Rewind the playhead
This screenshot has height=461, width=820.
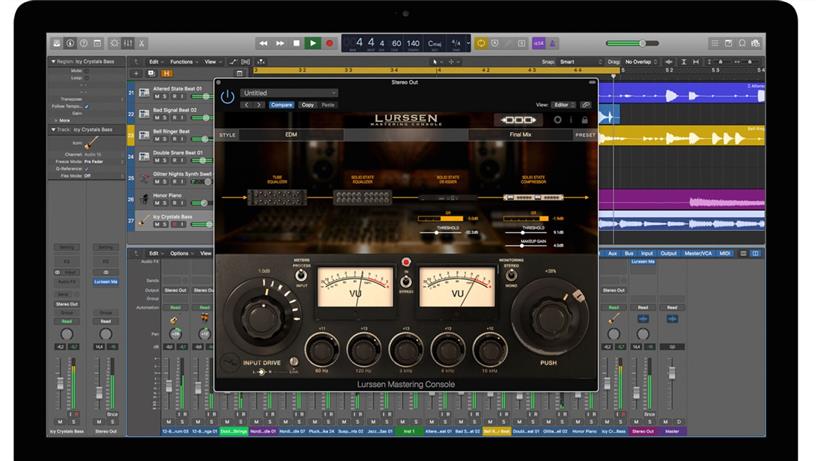[x=264, y=43]
